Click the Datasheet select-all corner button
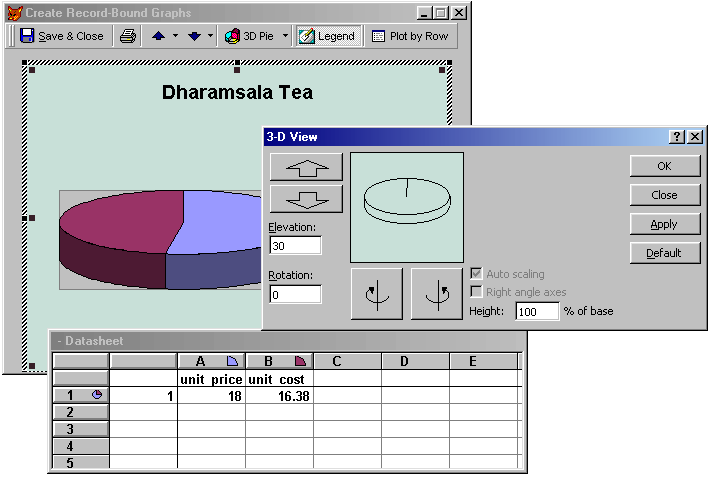The height and width of the screenshot is (479, 713). [x=80, y=361]
